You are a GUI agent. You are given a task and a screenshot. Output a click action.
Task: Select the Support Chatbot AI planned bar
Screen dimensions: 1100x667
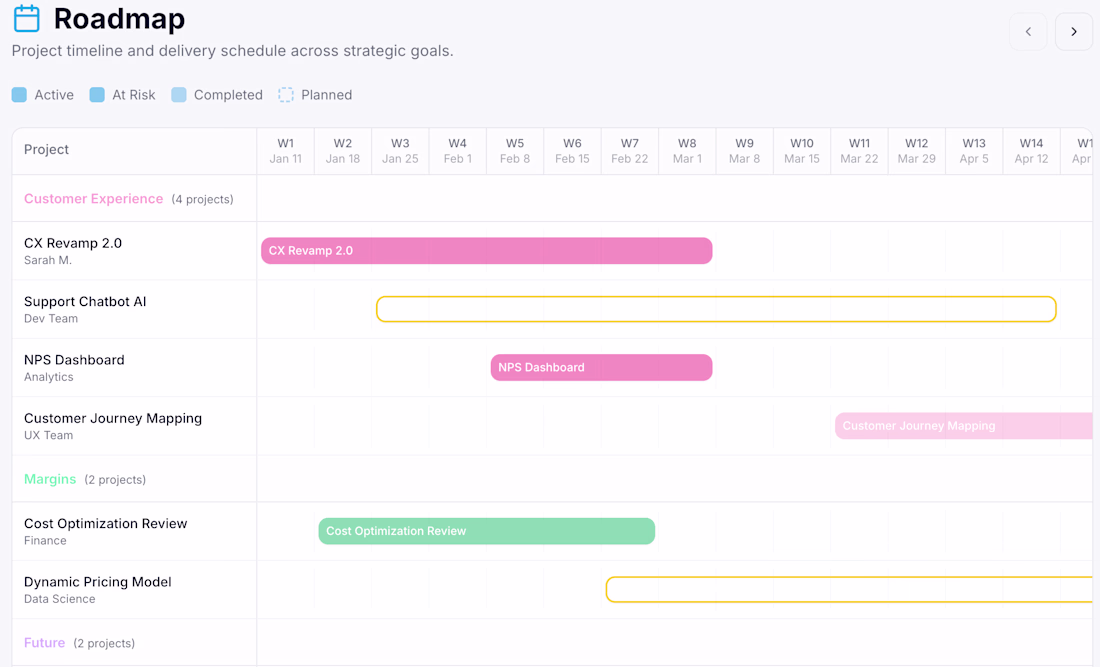[716, 309]
